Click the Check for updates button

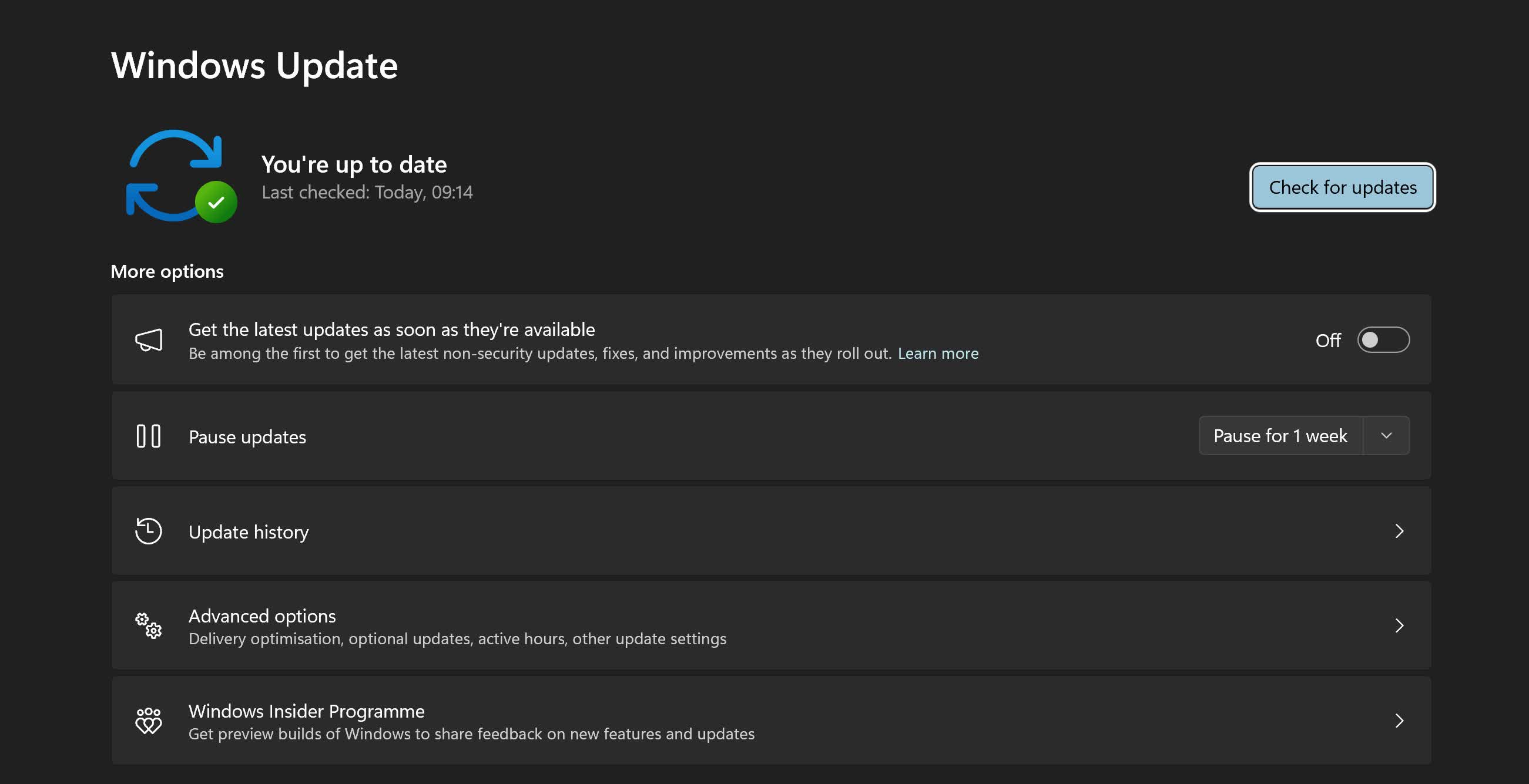1342,187
